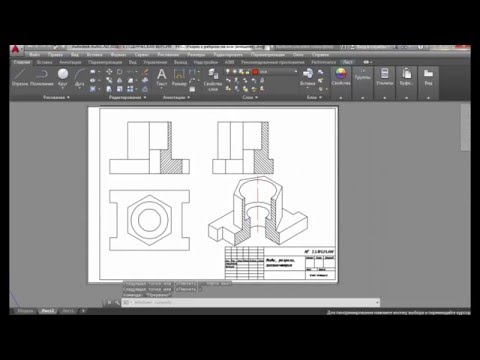Screen dimensions: 480x360
Task: Select the Отрезок line tool
Action: [x=20, y=77]
